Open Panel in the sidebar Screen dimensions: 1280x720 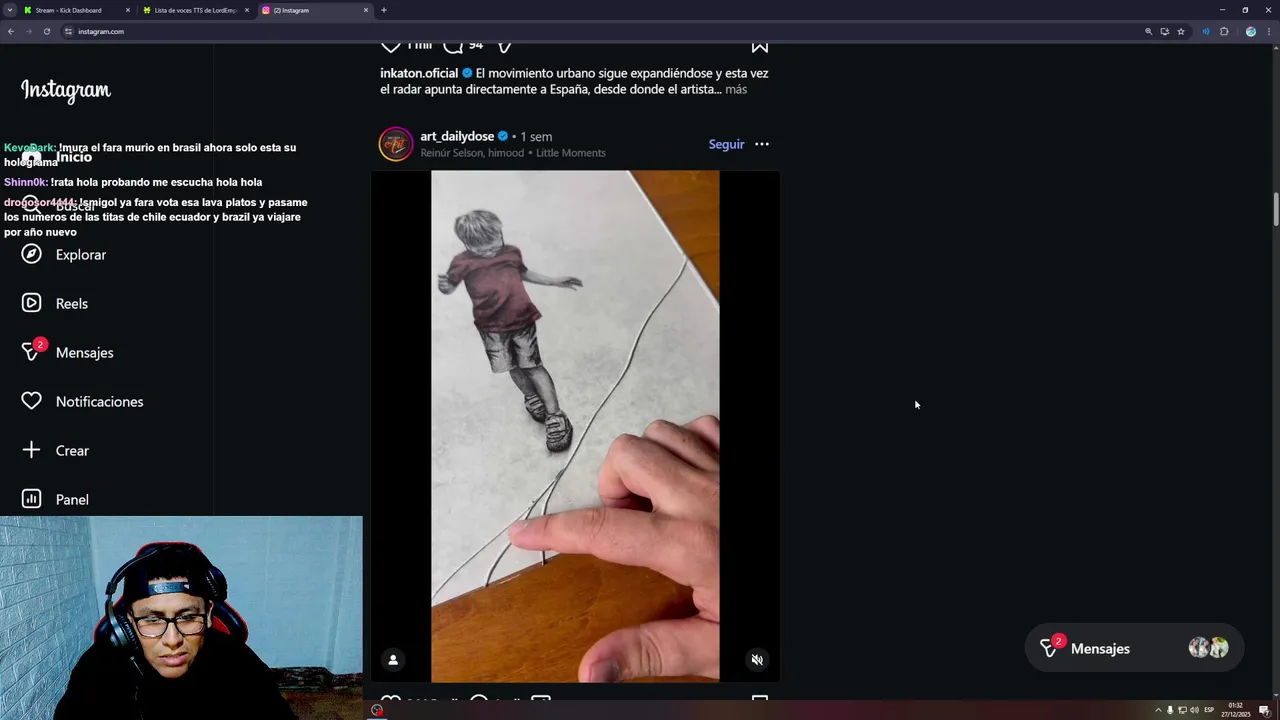[72, 499]
